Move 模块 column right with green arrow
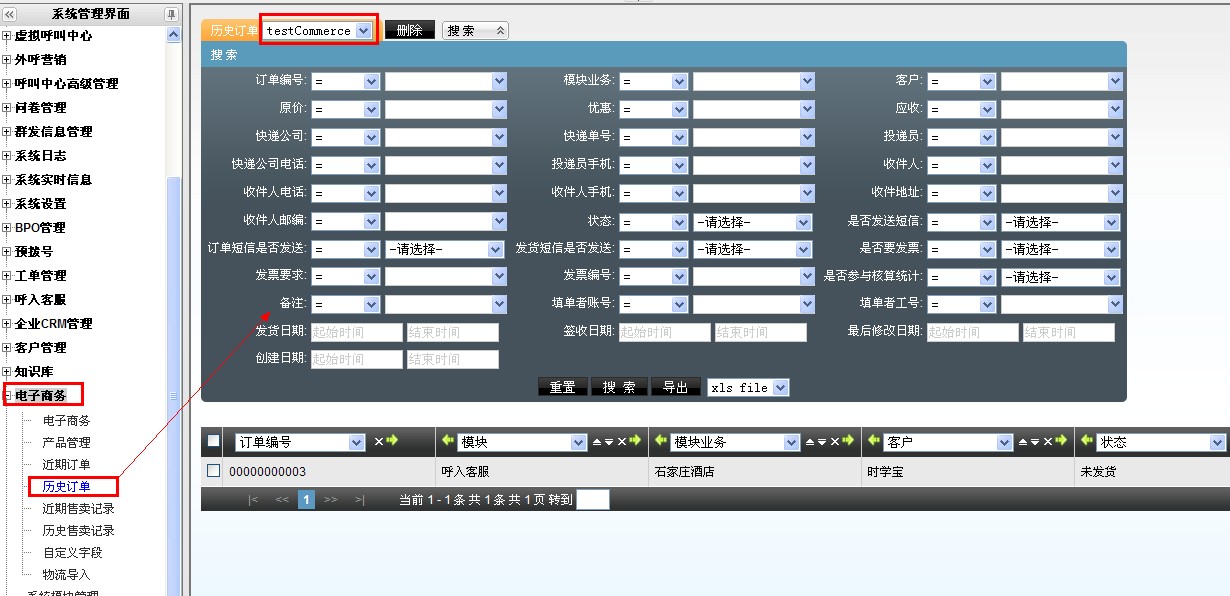The height and width of the screenshot is (596, 1230). click(x=634, y=441)
